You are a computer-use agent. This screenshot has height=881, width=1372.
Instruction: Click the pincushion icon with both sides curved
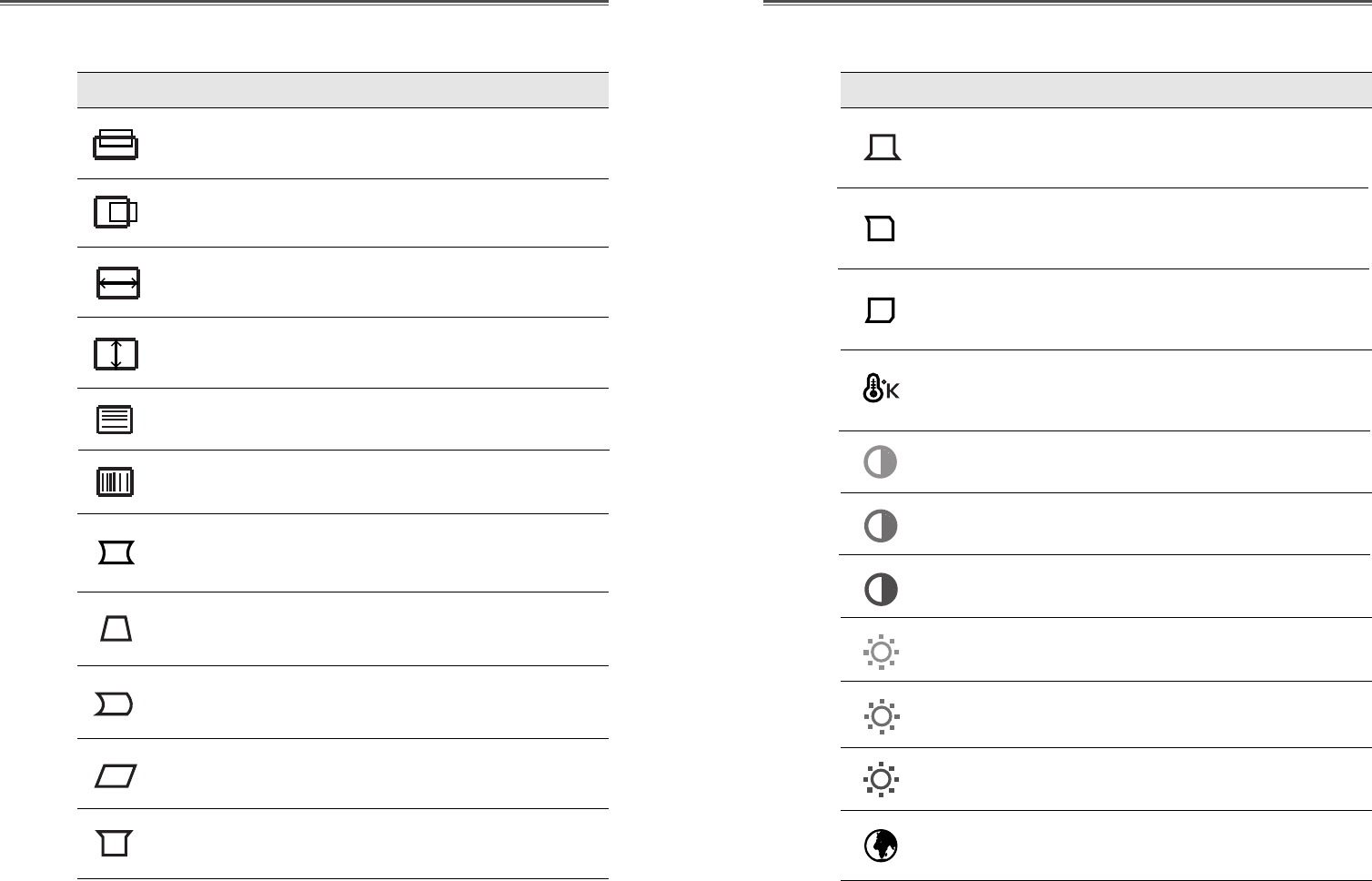(x=116, y=552)
